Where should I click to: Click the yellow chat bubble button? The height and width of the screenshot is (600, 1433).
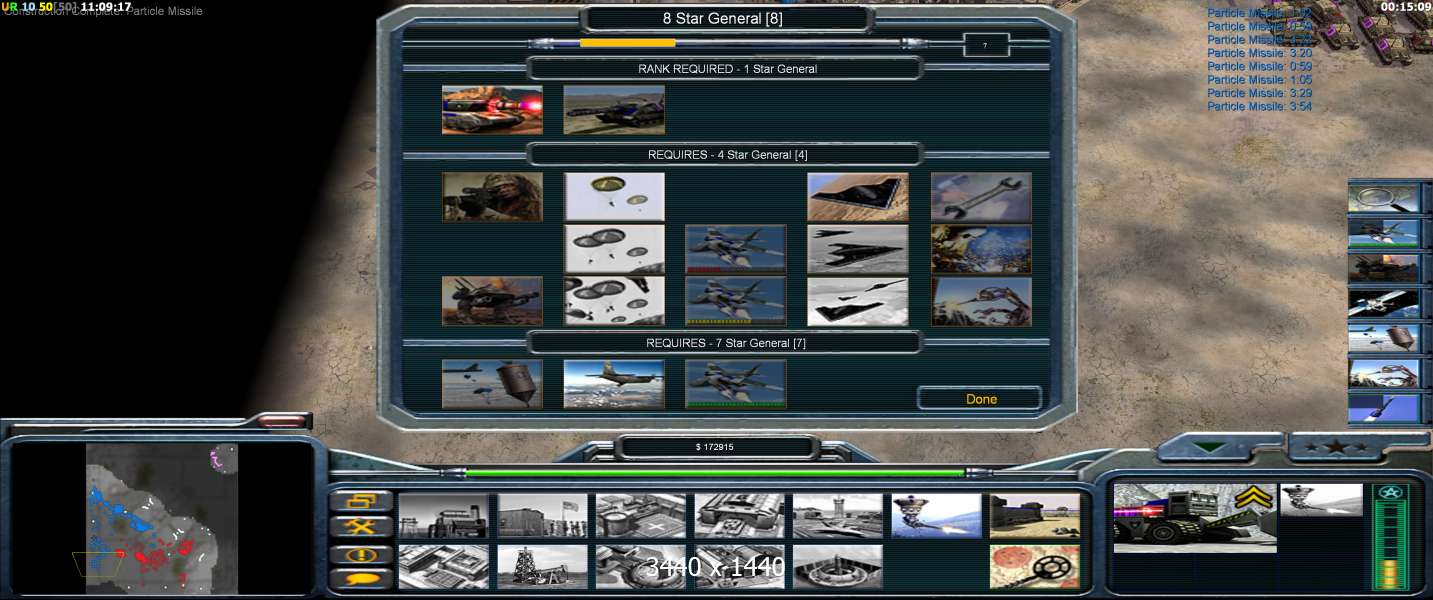pyautogui.click(x=360, y=578)
